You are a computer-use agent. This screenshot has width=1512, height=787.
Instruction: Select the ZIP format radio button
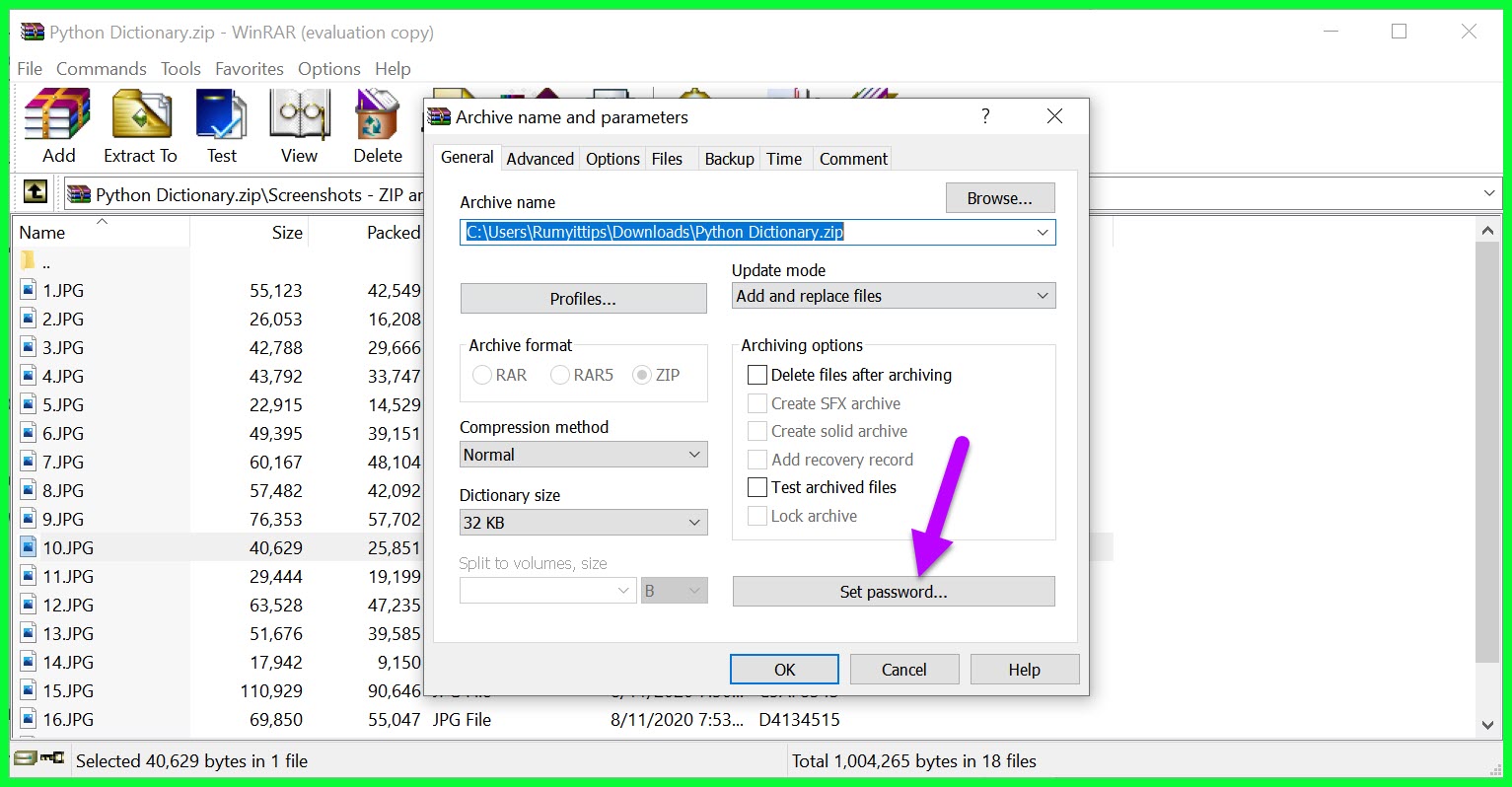[x=642, y=375]
